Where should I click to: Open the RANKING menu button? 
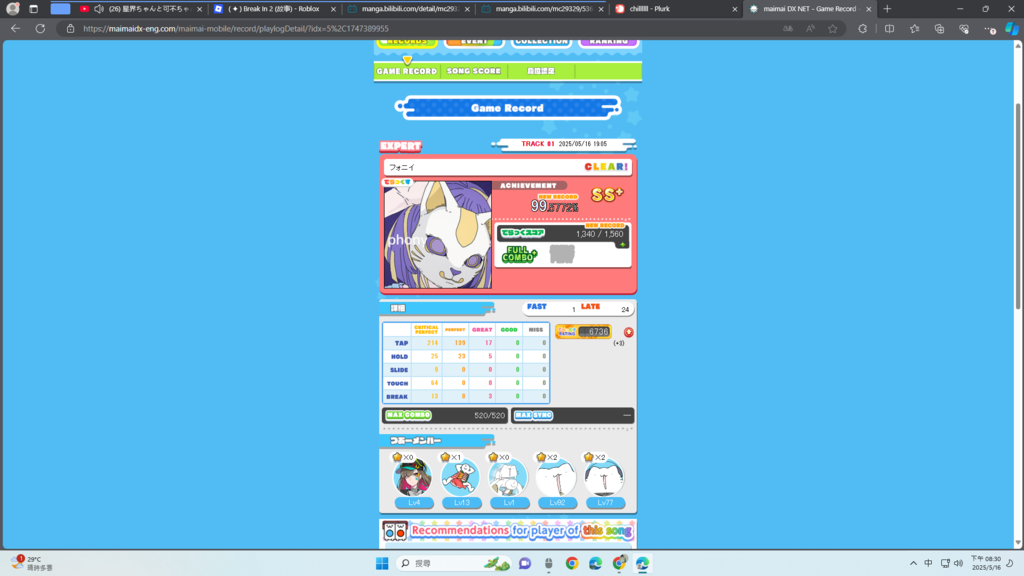pyautogui.click(x=609, y=42)
